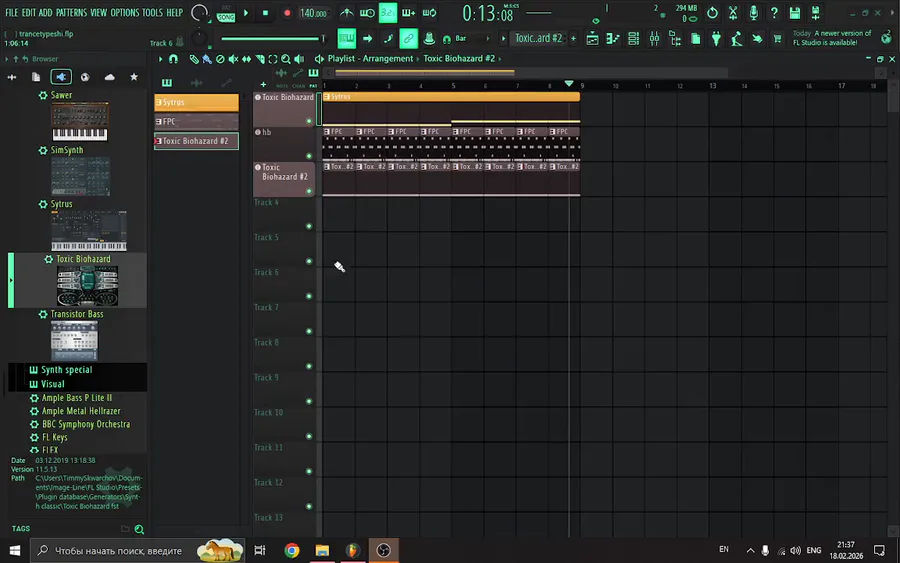The width and height of the screenshot is (900, 563).
Task: Click the record button
Action: point(287,13)
